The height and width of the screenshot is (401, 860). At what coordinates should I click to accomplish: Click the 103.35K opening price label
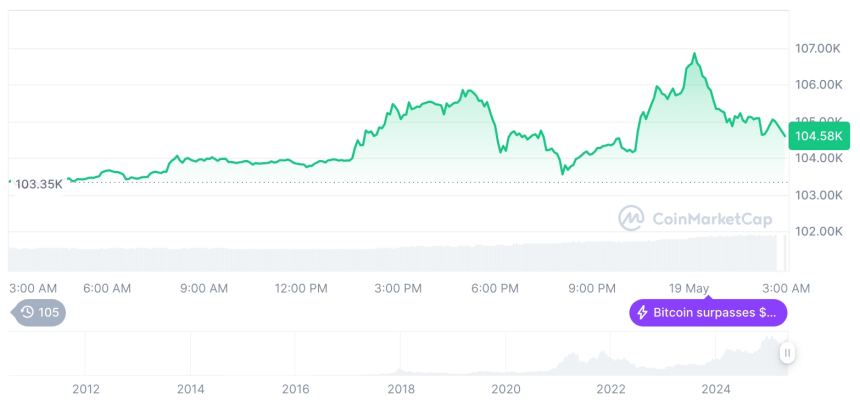38,184
